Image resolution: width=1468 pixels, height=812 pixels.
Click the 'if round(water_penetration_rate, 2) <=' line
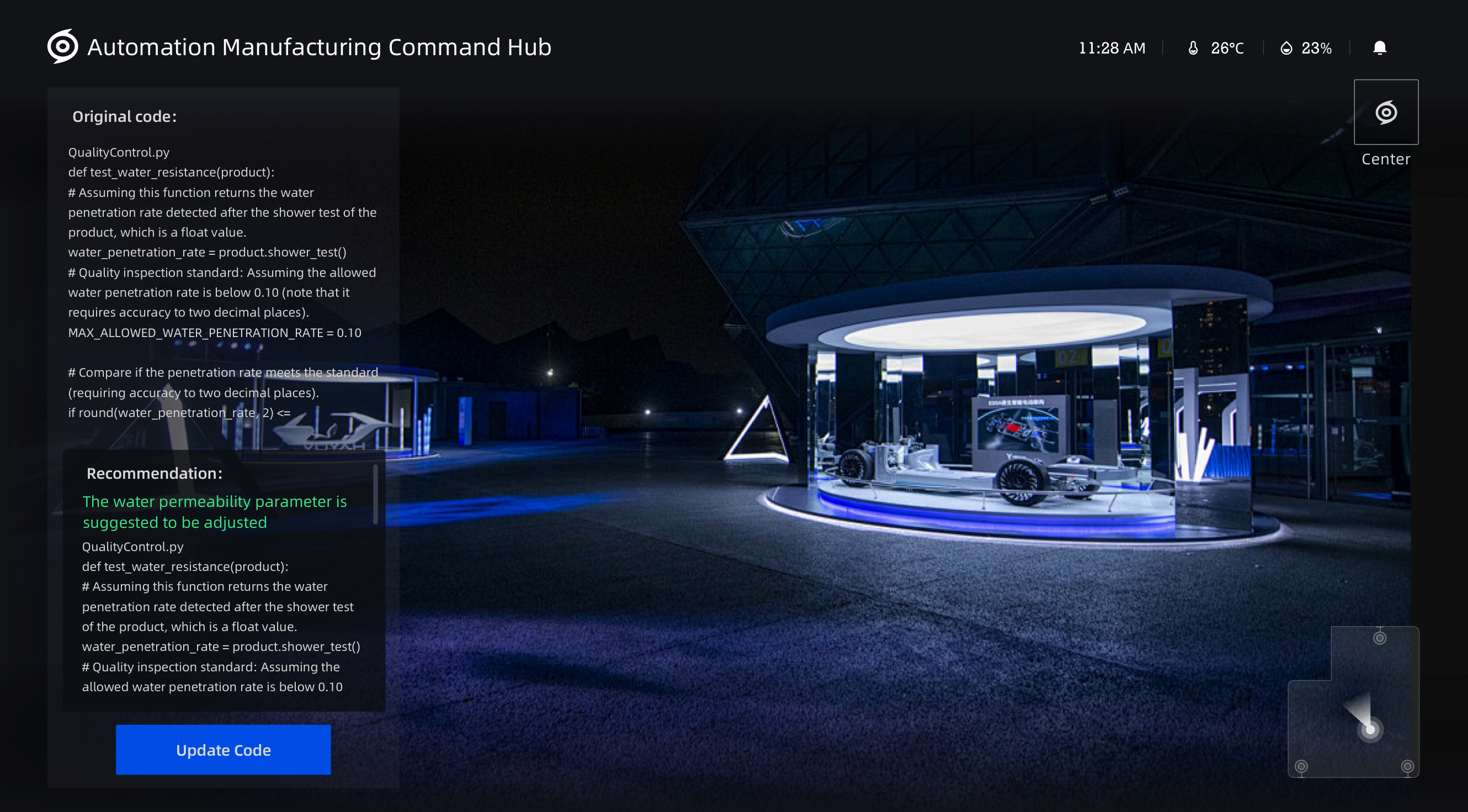[x=179, y=413]
